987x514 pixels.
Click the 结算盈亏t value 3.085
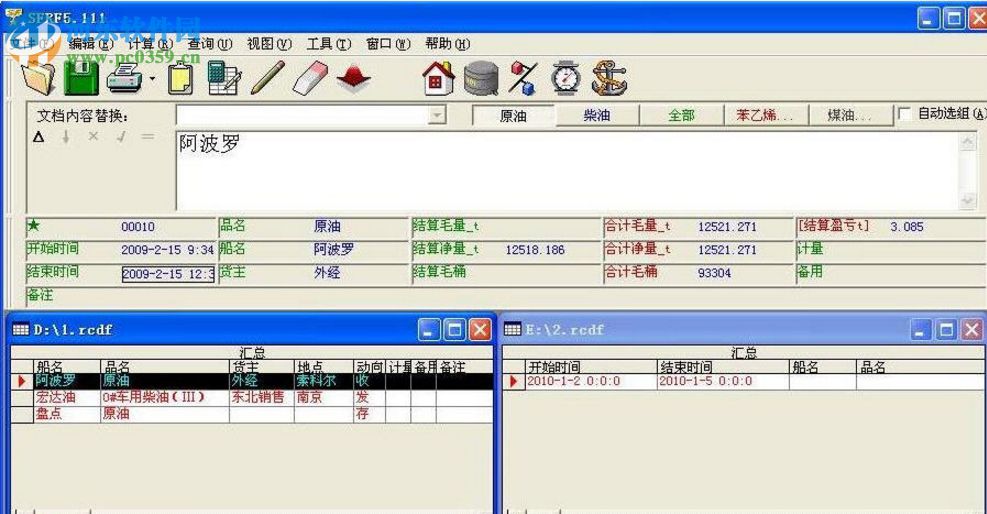(x=907, y=226)
